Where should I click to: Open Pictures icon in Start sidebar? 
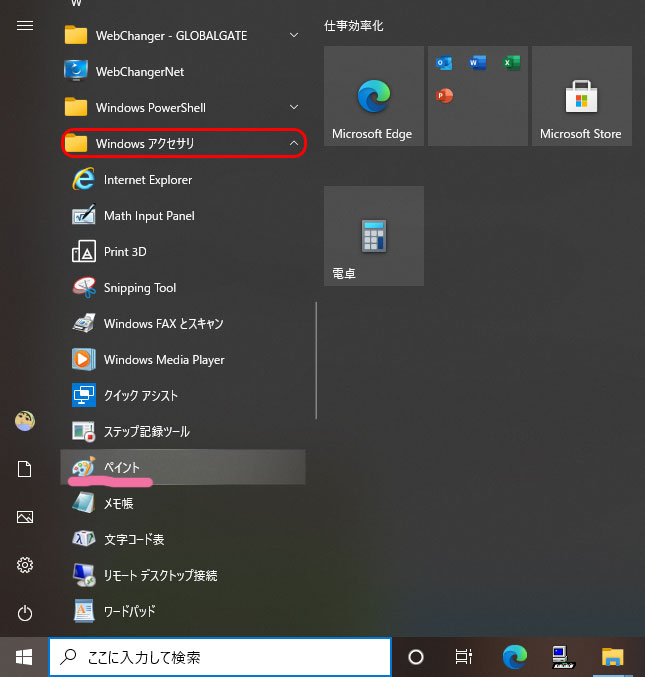(x=25, y=517)
